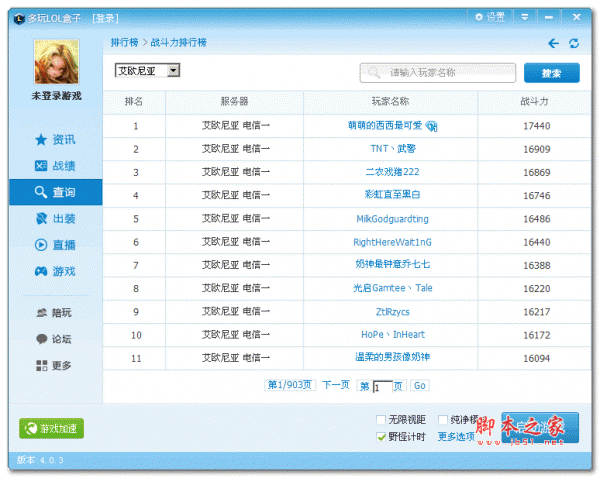
Task: Minimize the 多玩LOL盒子 window
Action: (549, 17)
